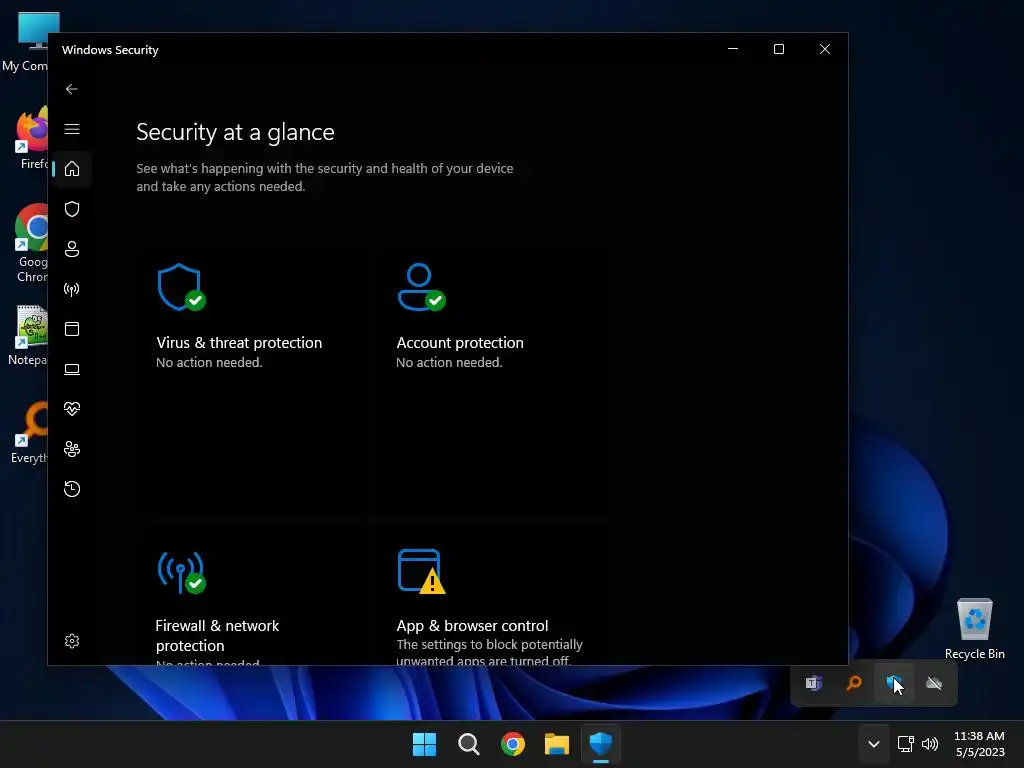Open the hamburger navigation menu
The width and height of the screenshot is (1024, 768).
coord(72,129)
